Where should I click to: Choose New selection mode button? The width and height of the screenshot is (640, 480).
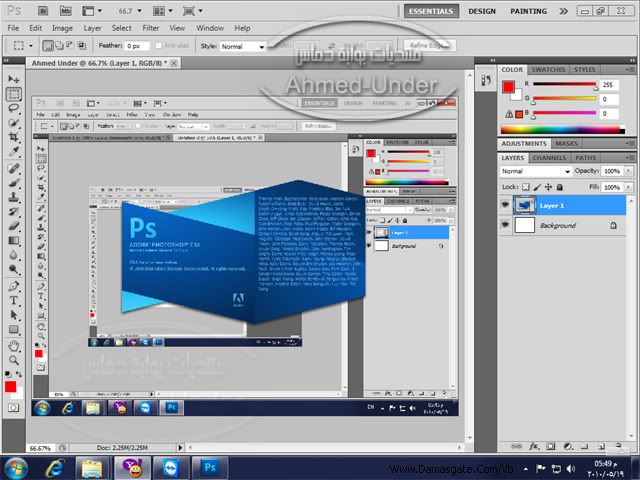click(48, 46)
